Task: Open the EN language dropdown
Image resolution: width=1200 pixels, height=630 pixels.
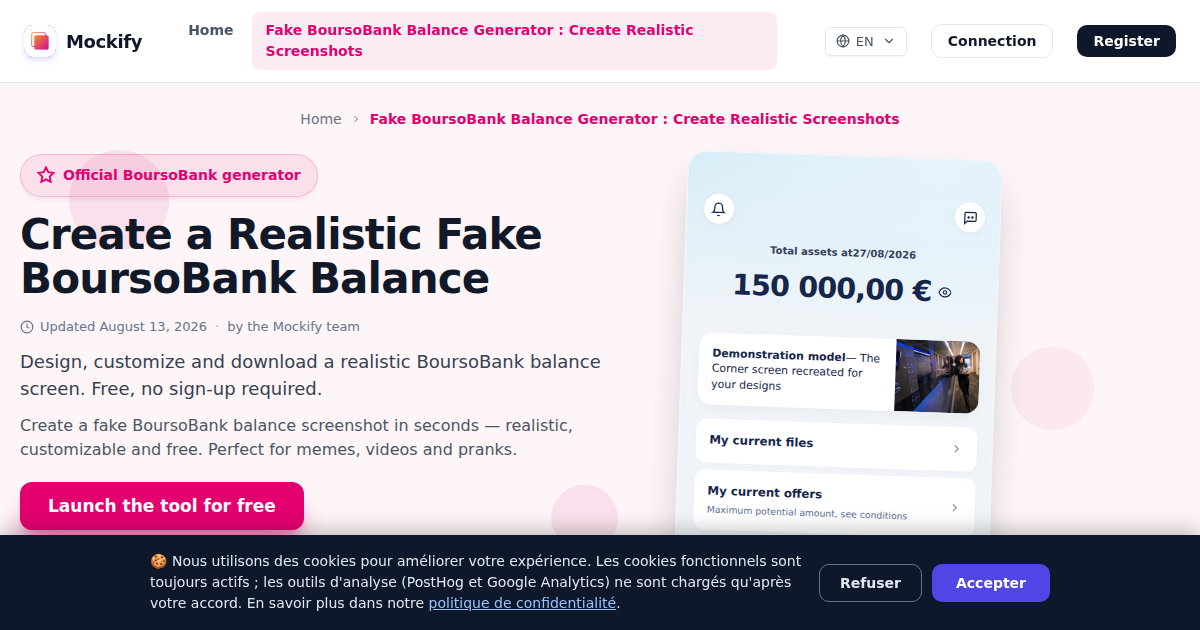Action: pyautogui.click(x=866, y=41)
